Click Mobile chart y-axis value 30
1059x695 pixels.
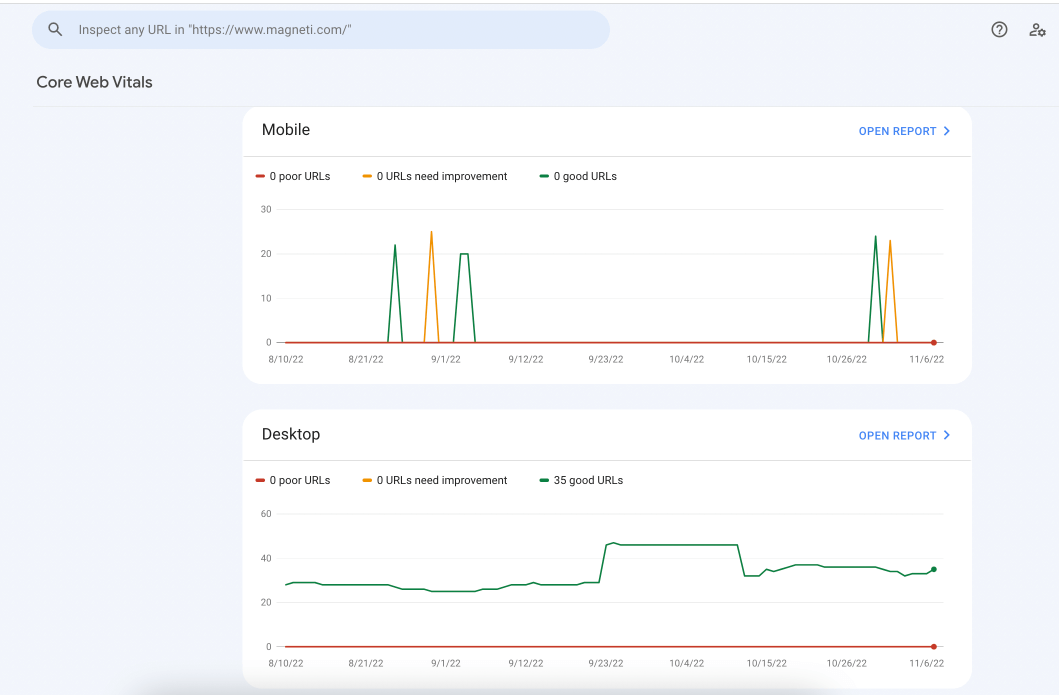click(x=266, y=209)
